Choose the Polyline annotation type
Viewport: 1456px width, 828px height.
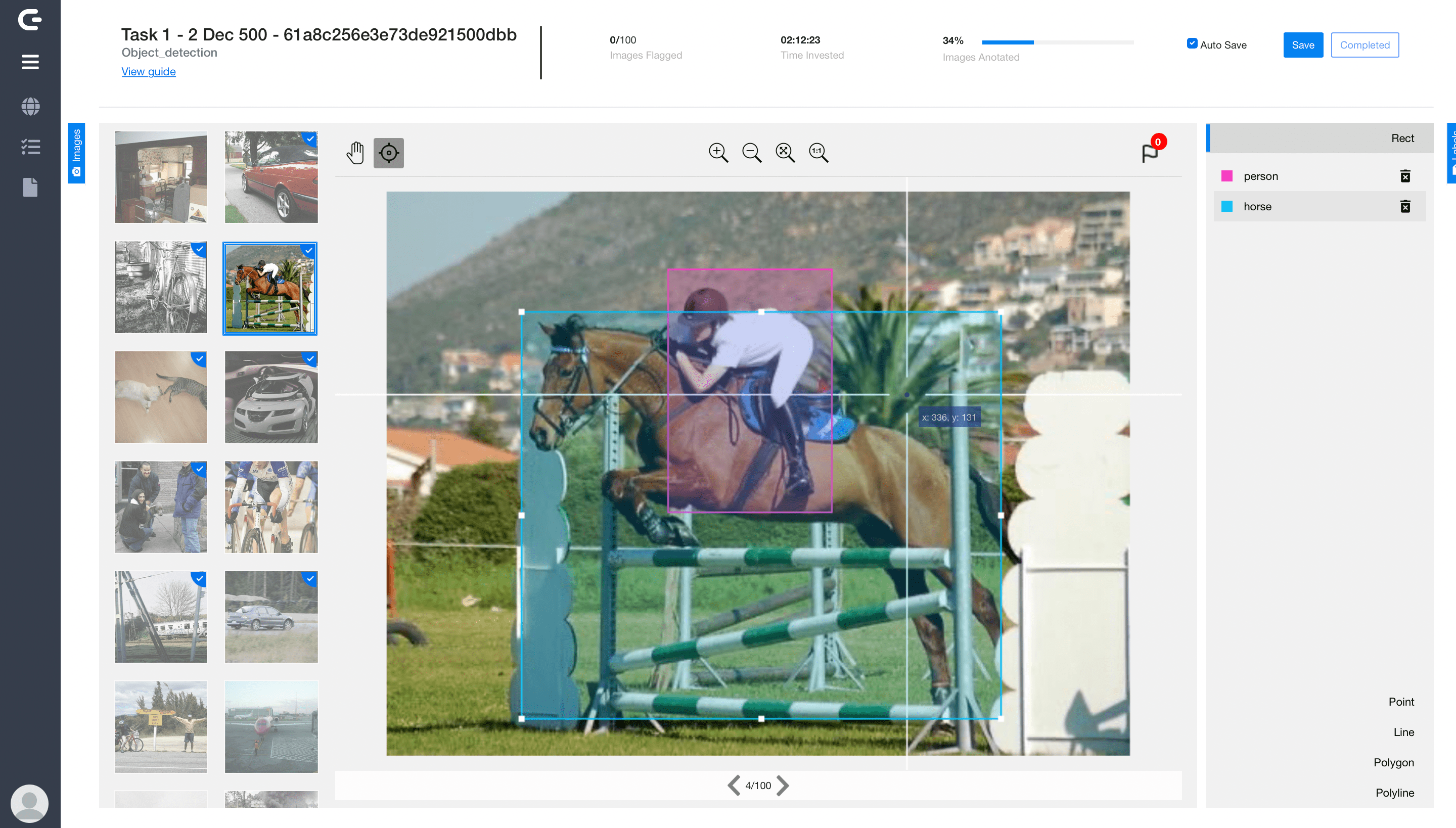(x=1394, y=793)
